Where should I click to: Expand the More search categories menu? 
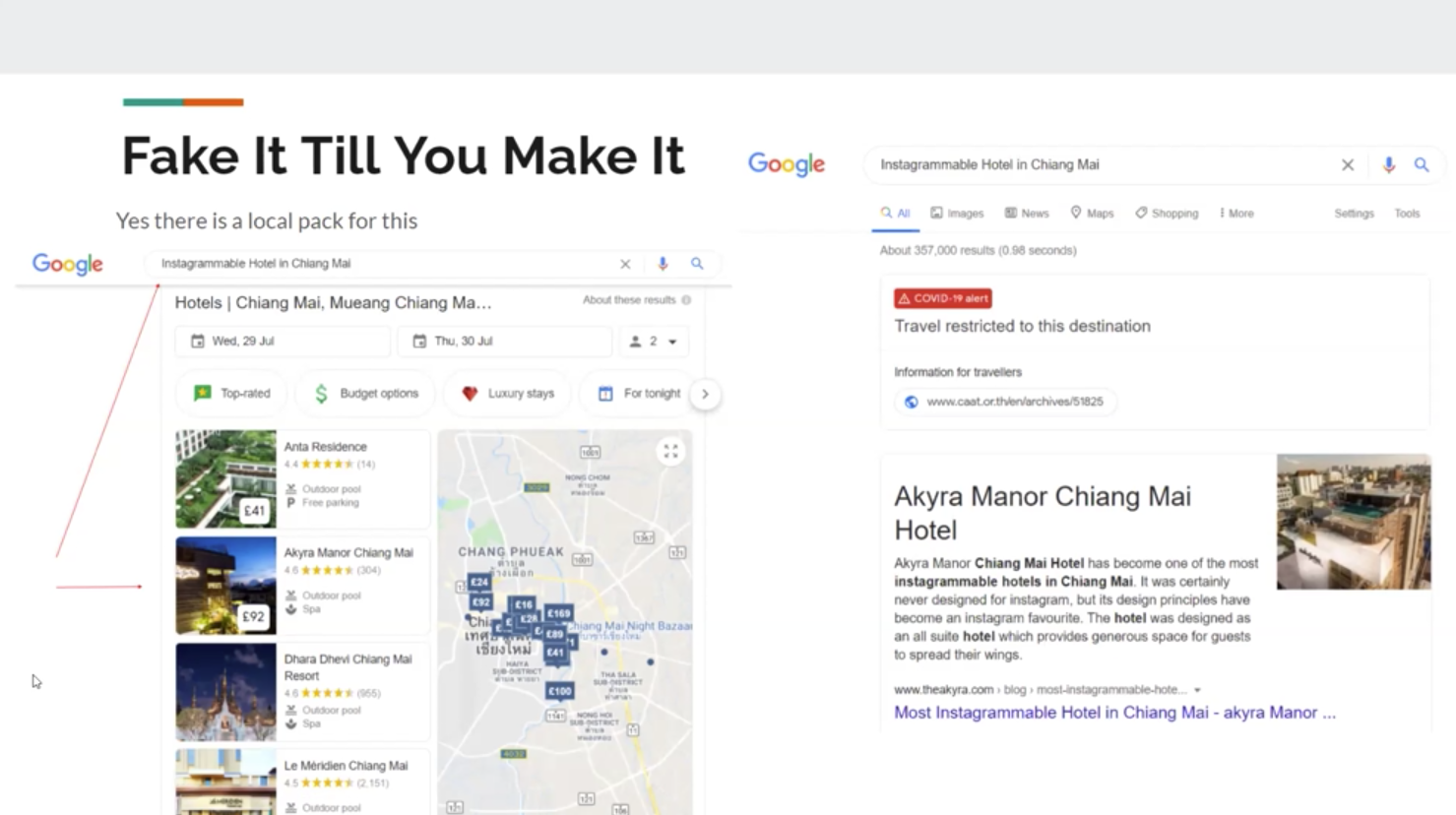click(x=1236, y=214)
